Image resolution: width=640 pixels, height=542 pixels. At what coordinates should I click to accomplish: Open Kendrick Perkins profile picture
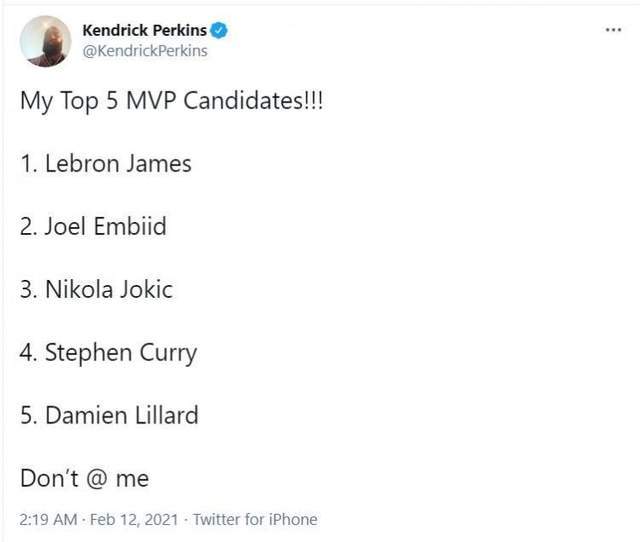coord(45,41)
